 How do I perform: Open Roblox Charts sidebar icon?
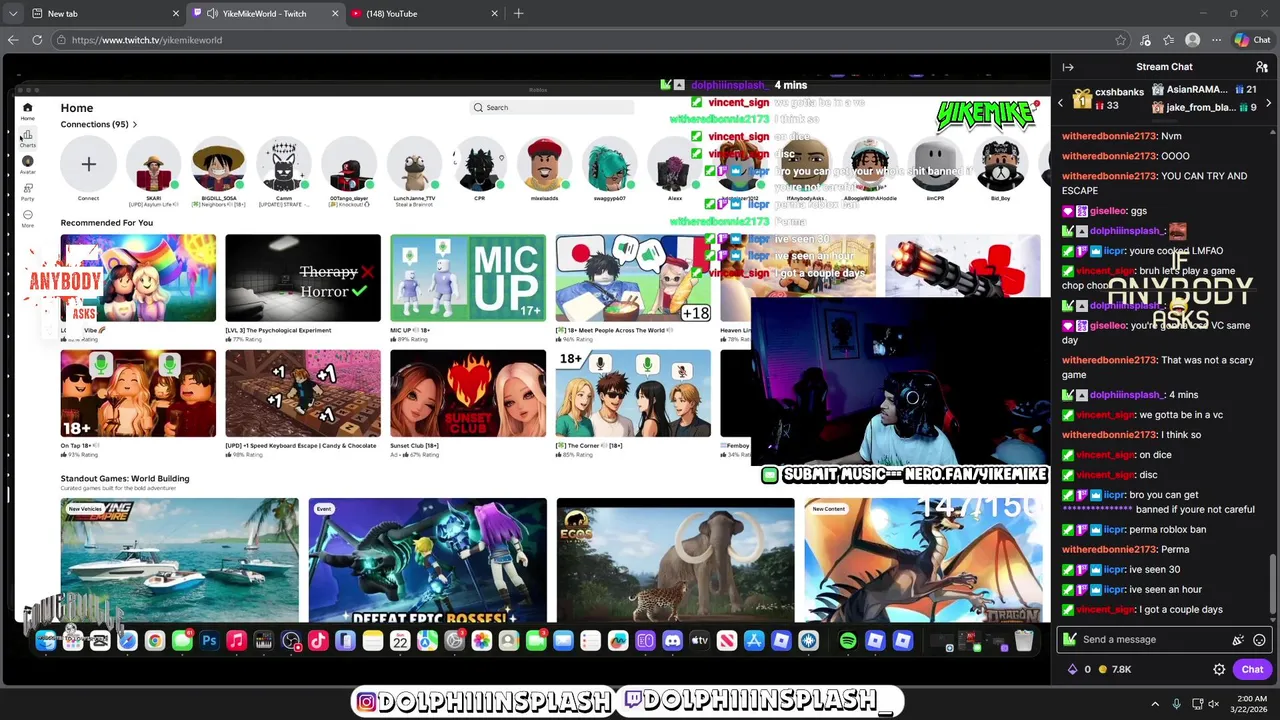click(x=27, y=137)
